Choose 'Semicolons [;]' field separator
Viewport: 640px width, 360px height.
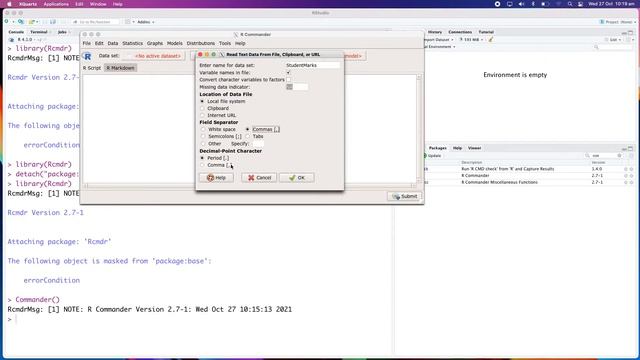203,136
